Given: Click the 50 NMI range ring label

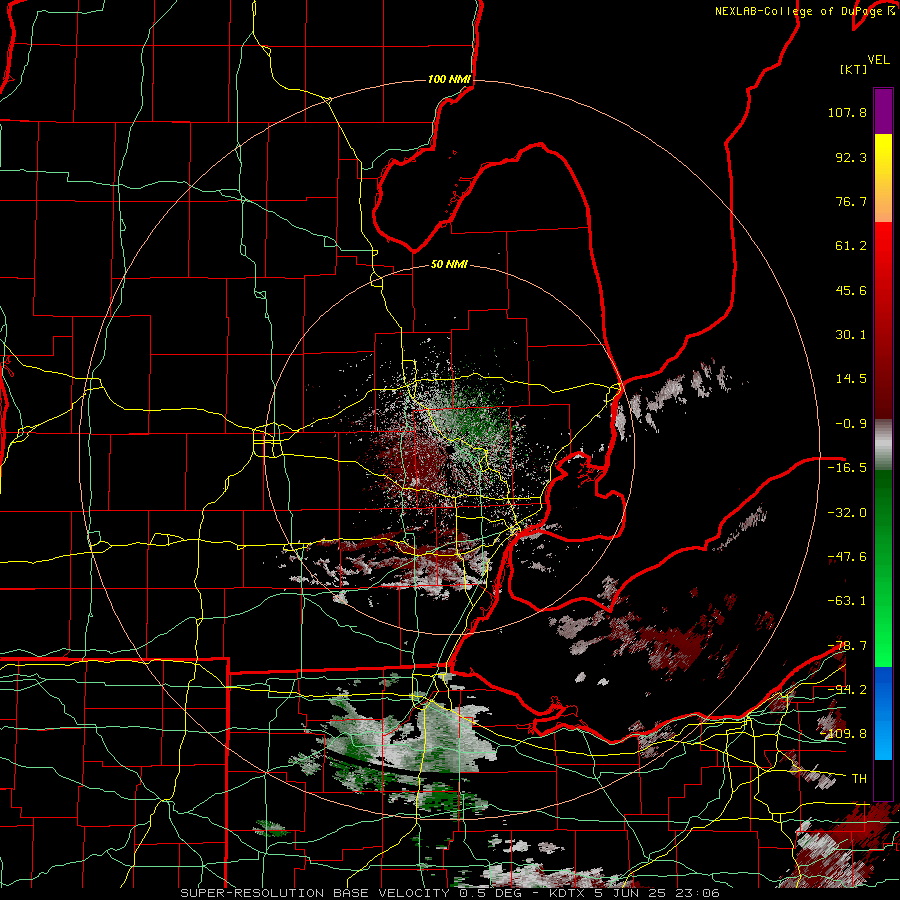Looking at the screenshot, I should tap(449, 265).
